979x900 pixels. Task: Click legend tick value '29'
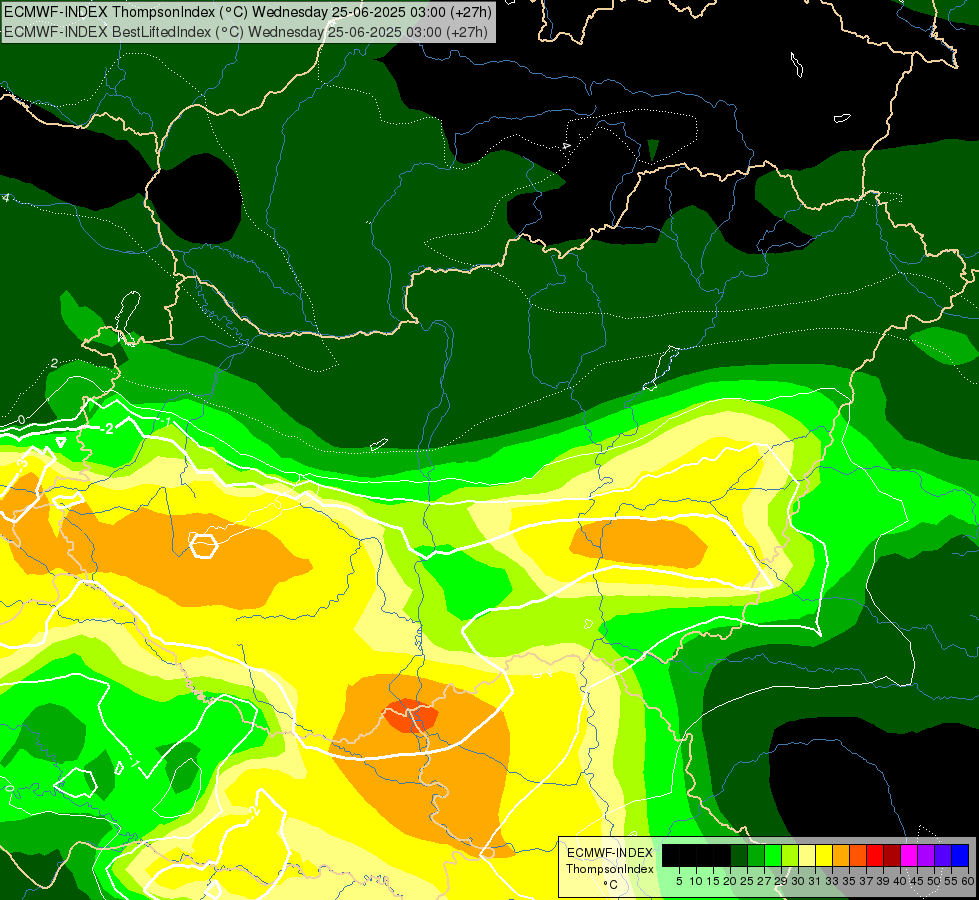click(781, 881)
